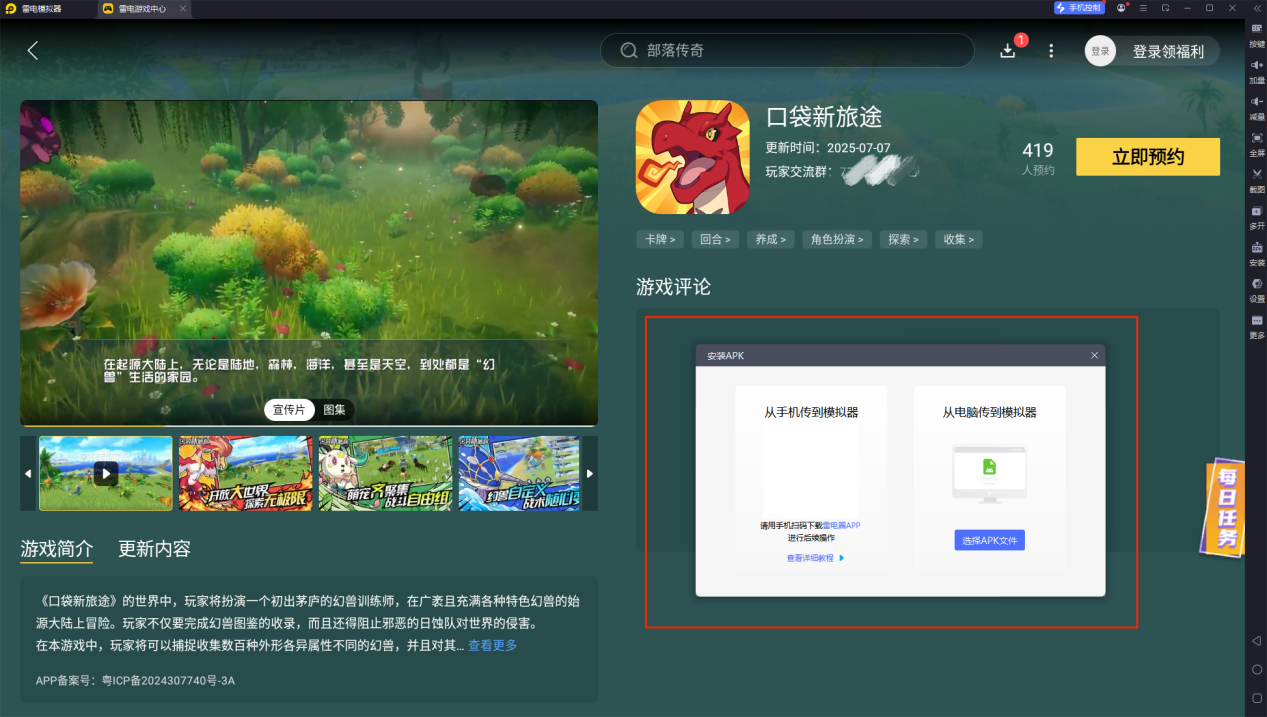The width and height of the screenshot is (1267, 717).
Task: Click 加量 volume up icon
Action: (x=1257, y=70)
